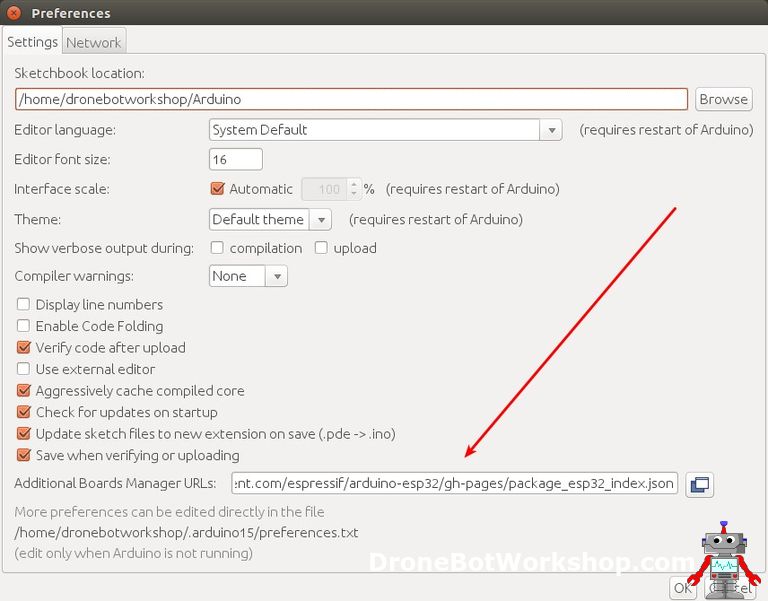
Task: Enable Display line numbers
Action: click(24, 304)
